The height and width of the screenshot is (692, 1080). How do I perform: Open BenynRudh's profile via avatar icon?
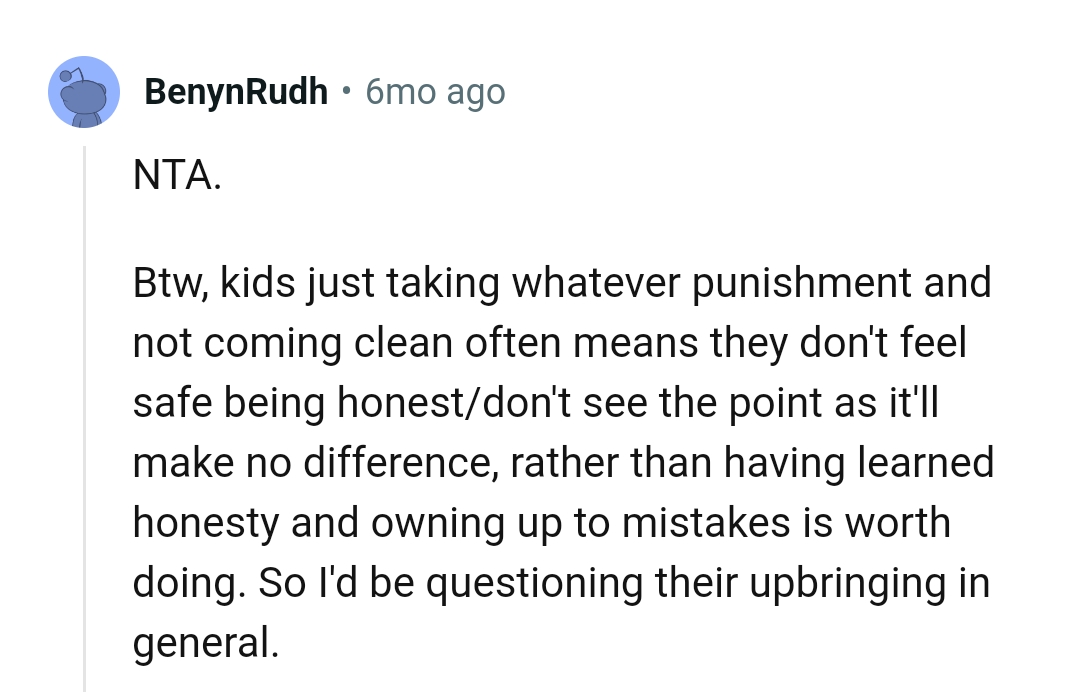point(84,92)
